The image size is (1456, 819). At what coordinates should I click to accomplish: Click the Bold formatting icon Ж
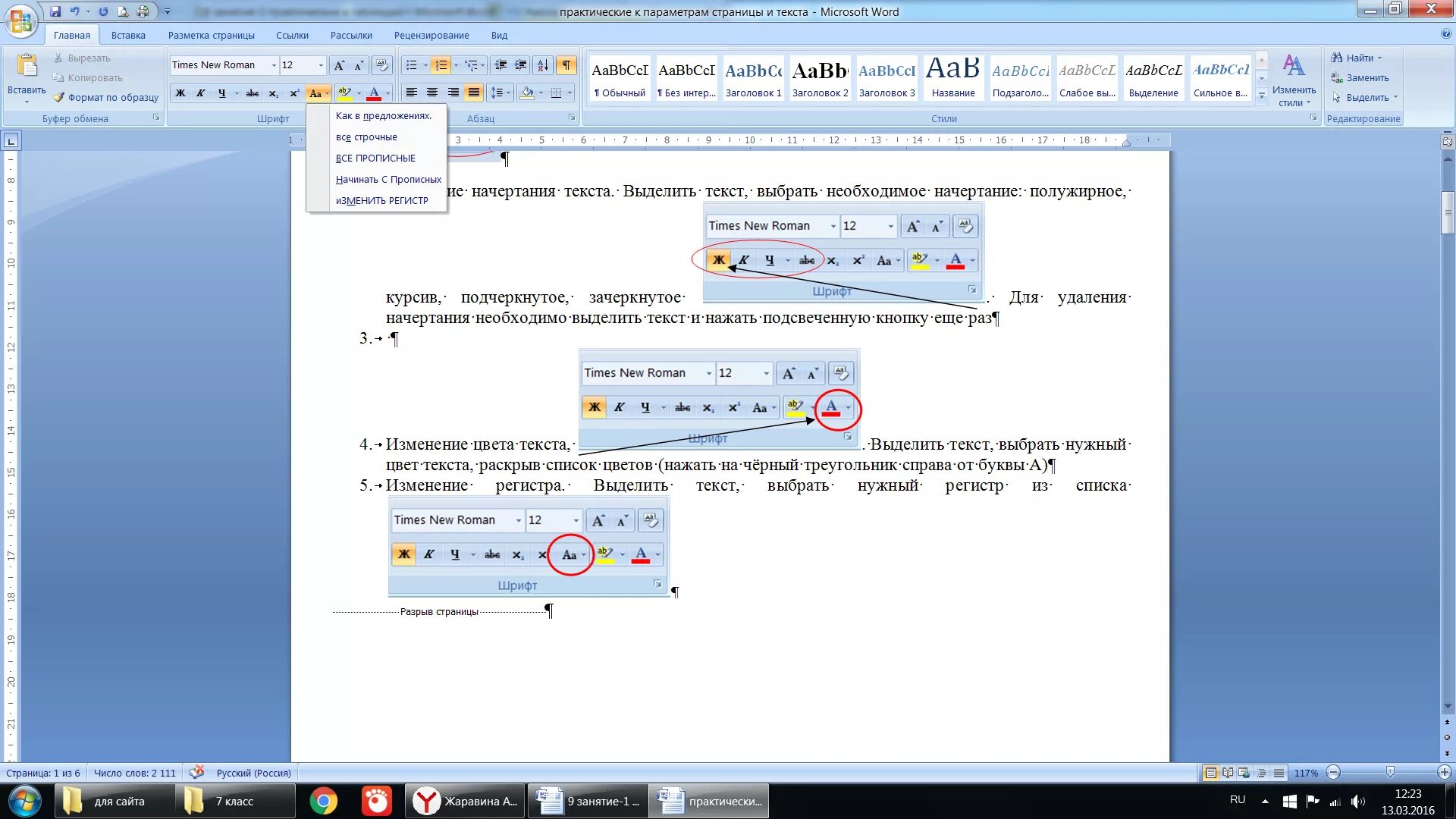point(180,92)
